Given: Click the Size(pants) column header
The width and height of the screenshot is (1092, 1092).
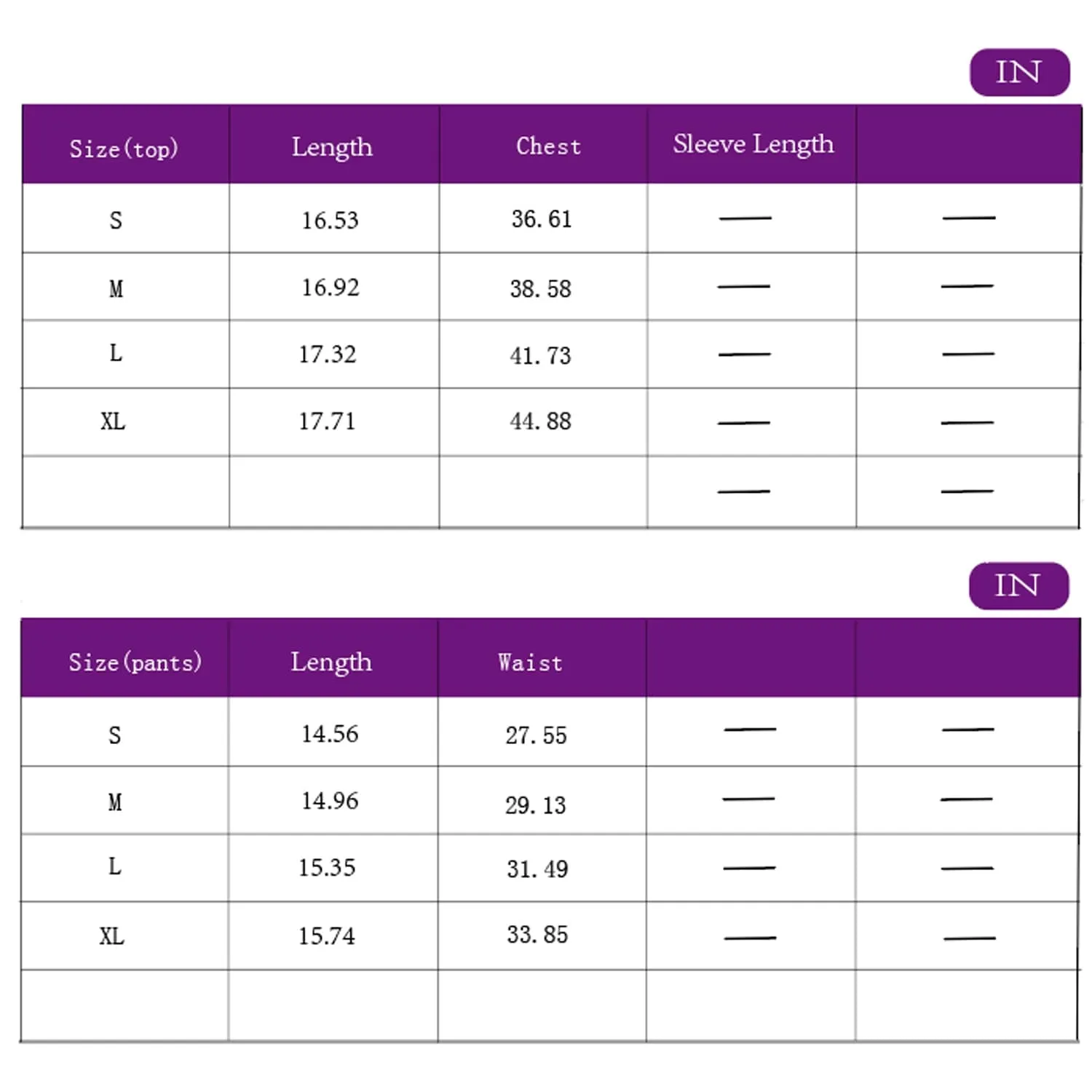Looking at the screenshot, I should pyautogui.click(x=135, y=662).
